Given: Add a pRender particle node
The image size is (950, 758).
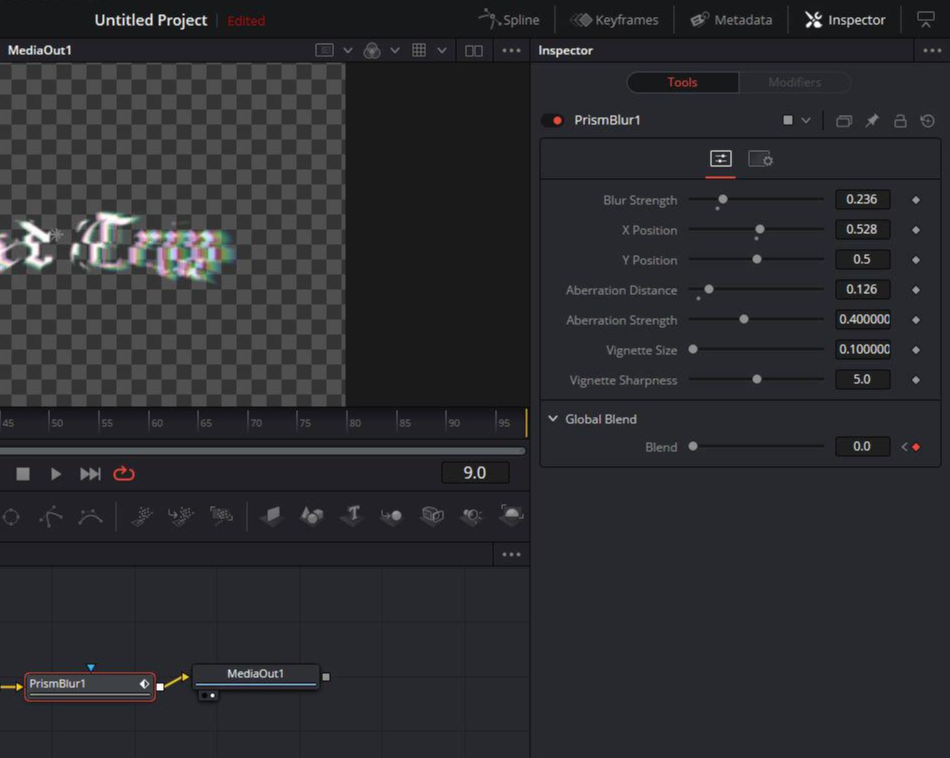Looking at the screenshot, I should click(221, 516).
